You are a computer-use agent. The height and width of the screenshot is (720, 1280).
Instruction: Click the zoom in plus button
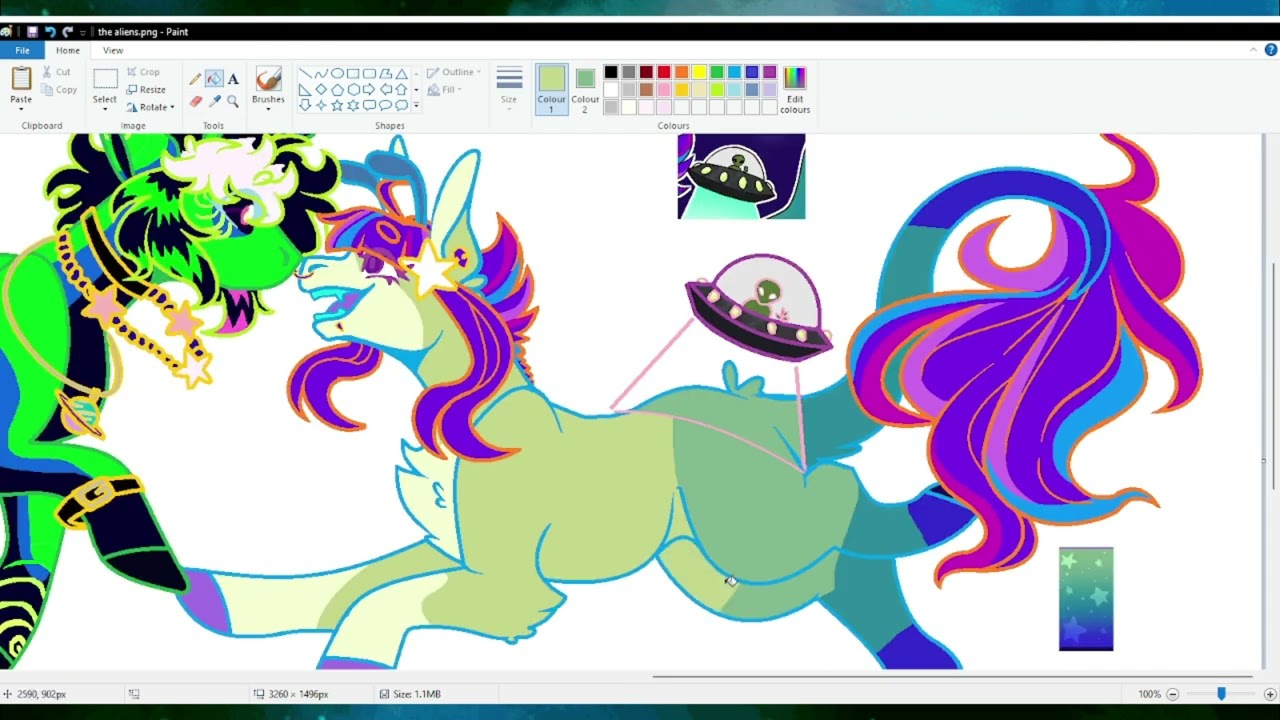(1270, 694)
